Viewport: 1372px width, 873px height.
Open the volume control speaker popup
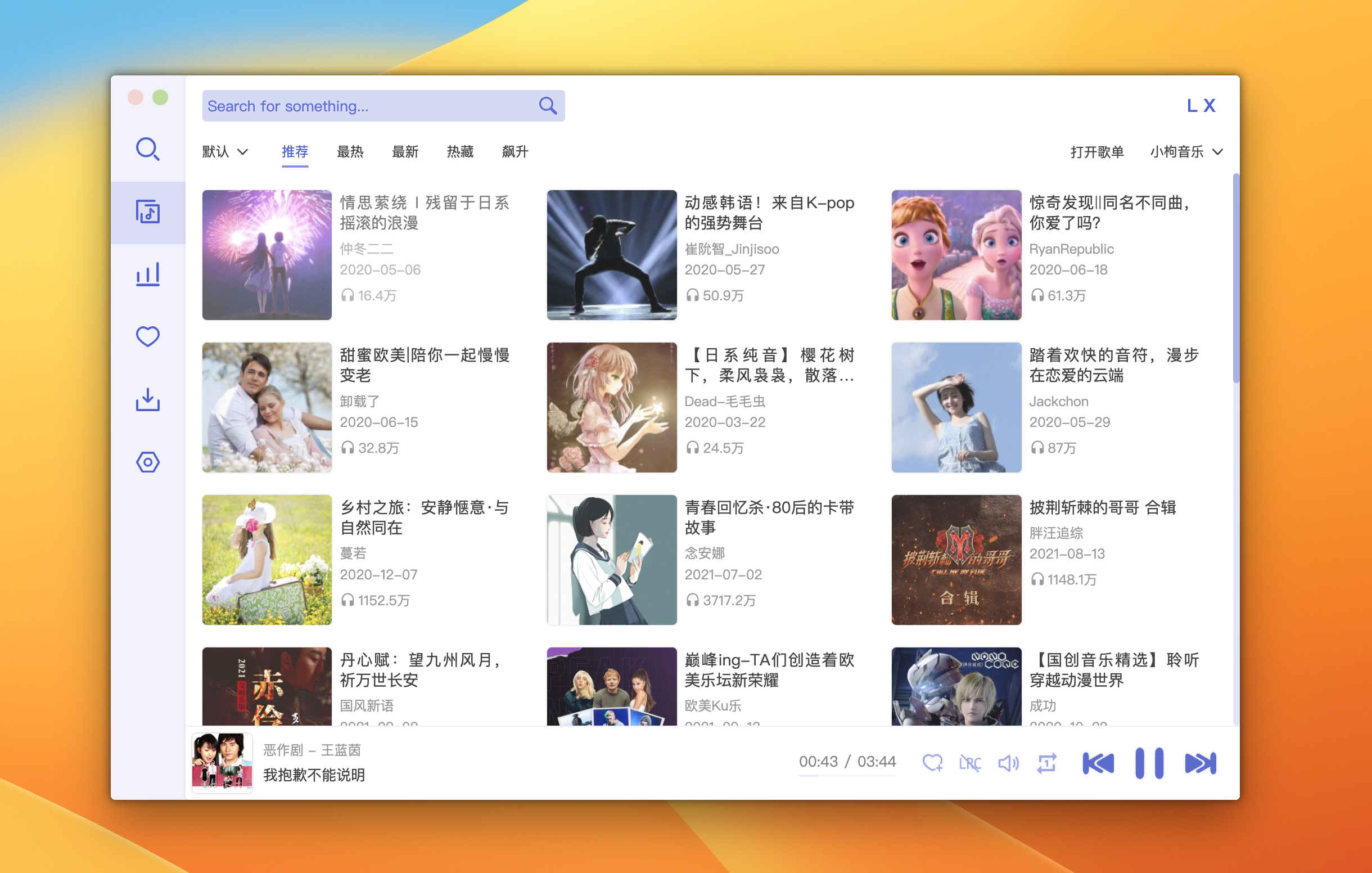coord(1008,762)
